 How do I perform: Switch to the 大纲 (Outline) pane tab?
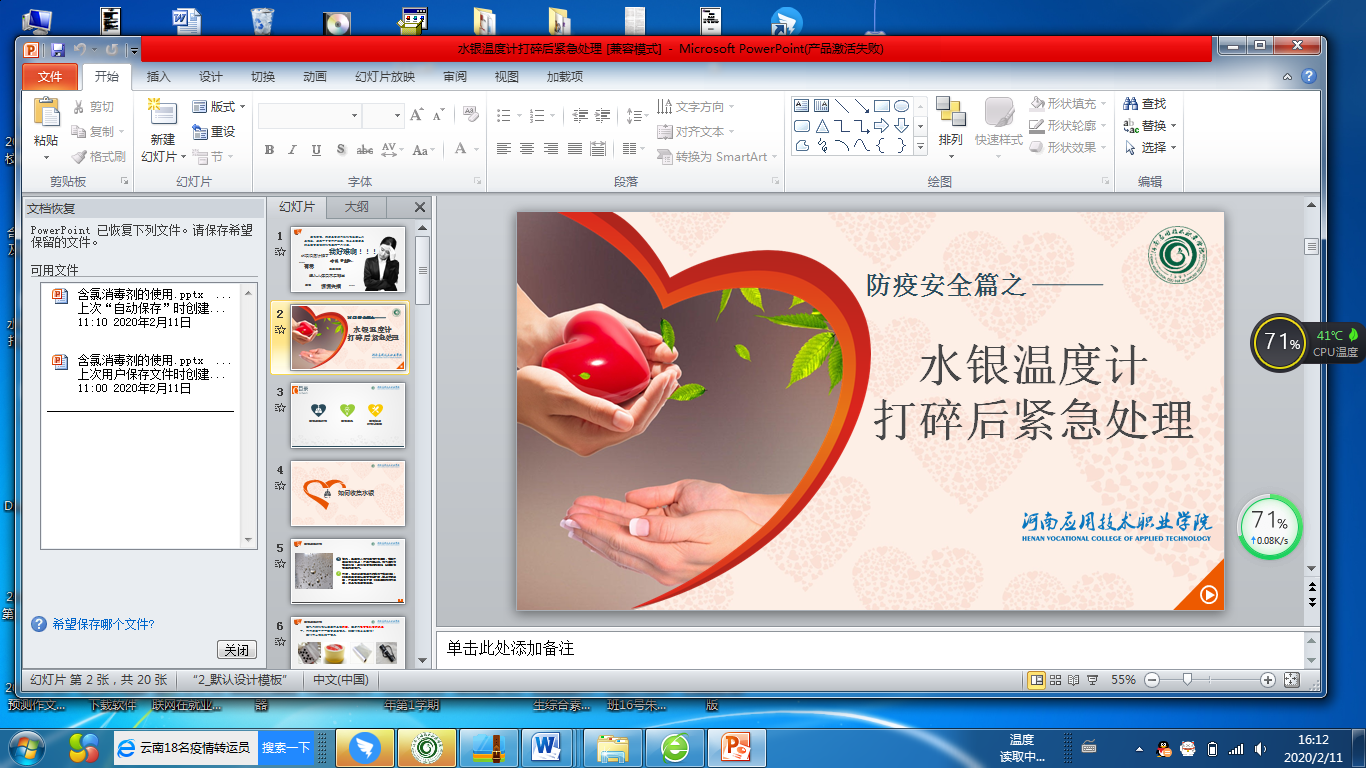click(x=357, y=207)
